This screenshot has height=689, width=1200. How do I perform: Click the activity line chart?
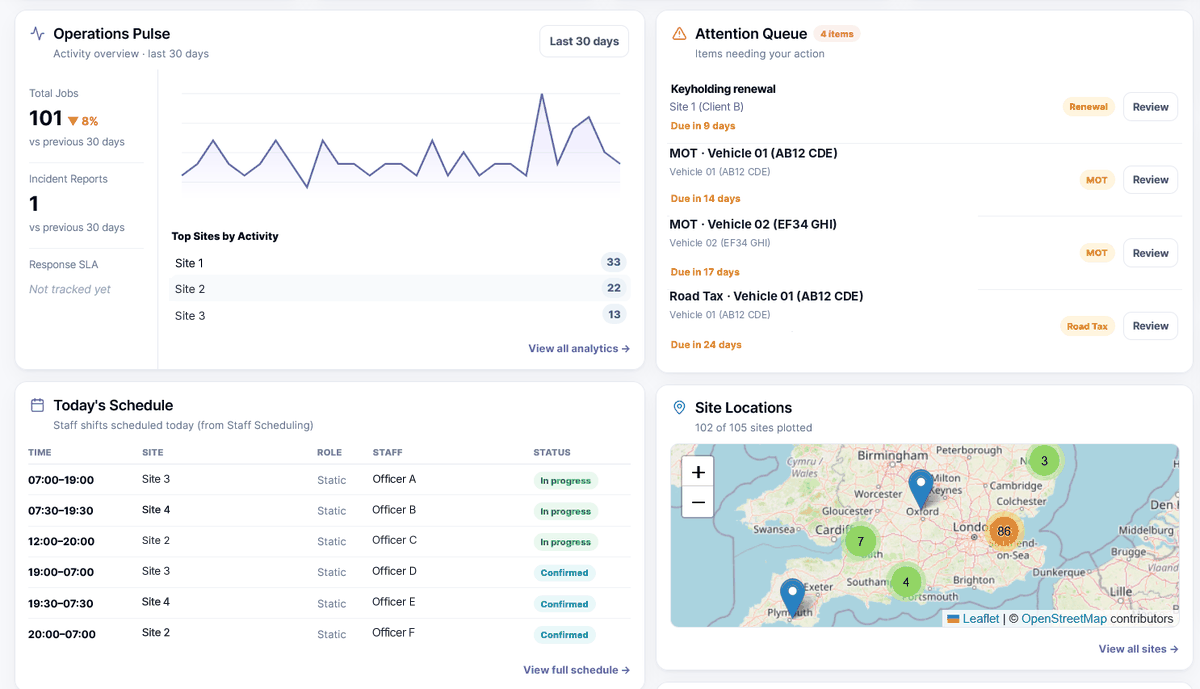coord(400,140)
